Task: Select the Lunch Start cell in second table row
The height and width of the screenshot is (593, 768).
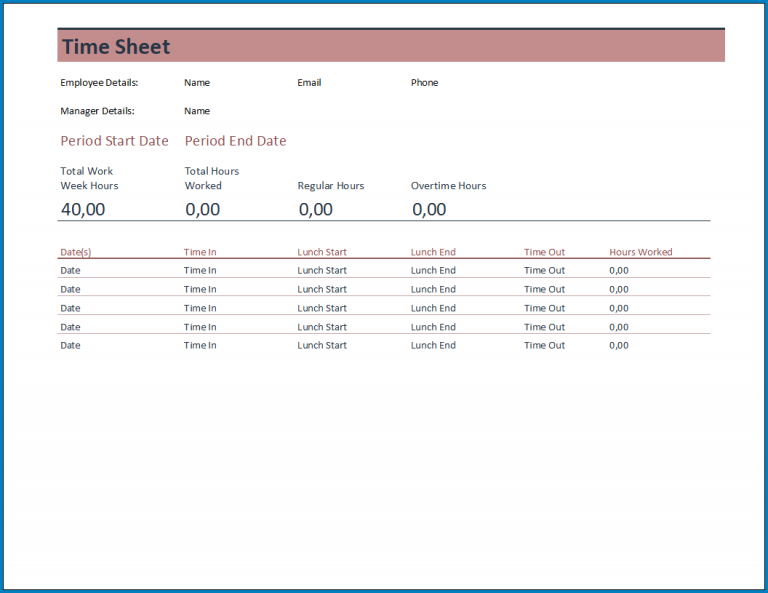Action: (322, 289)
